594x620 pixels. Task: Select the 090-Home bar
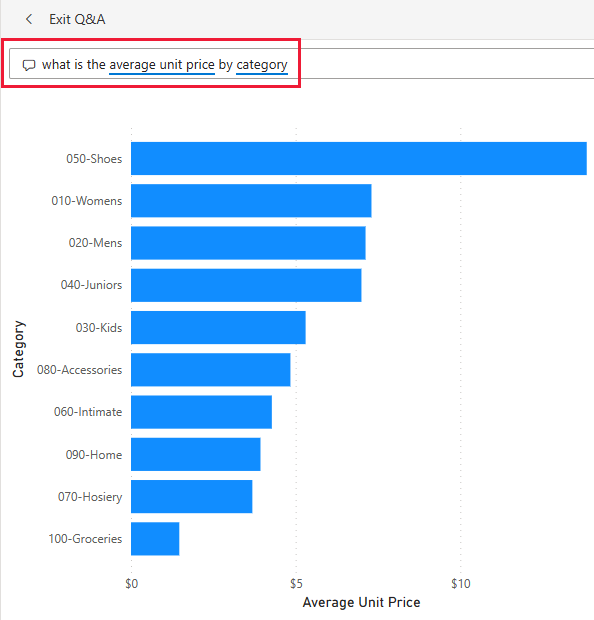(x=196, y=454)
